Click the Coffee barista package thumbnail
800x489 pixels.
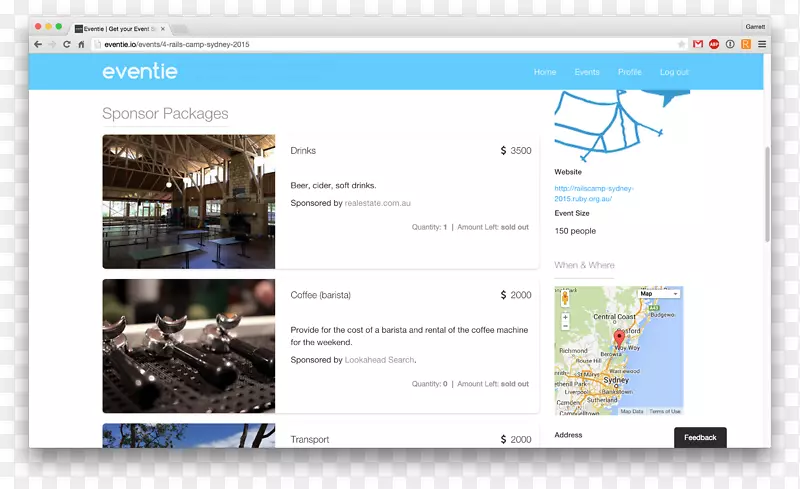(x=188, y=346)
